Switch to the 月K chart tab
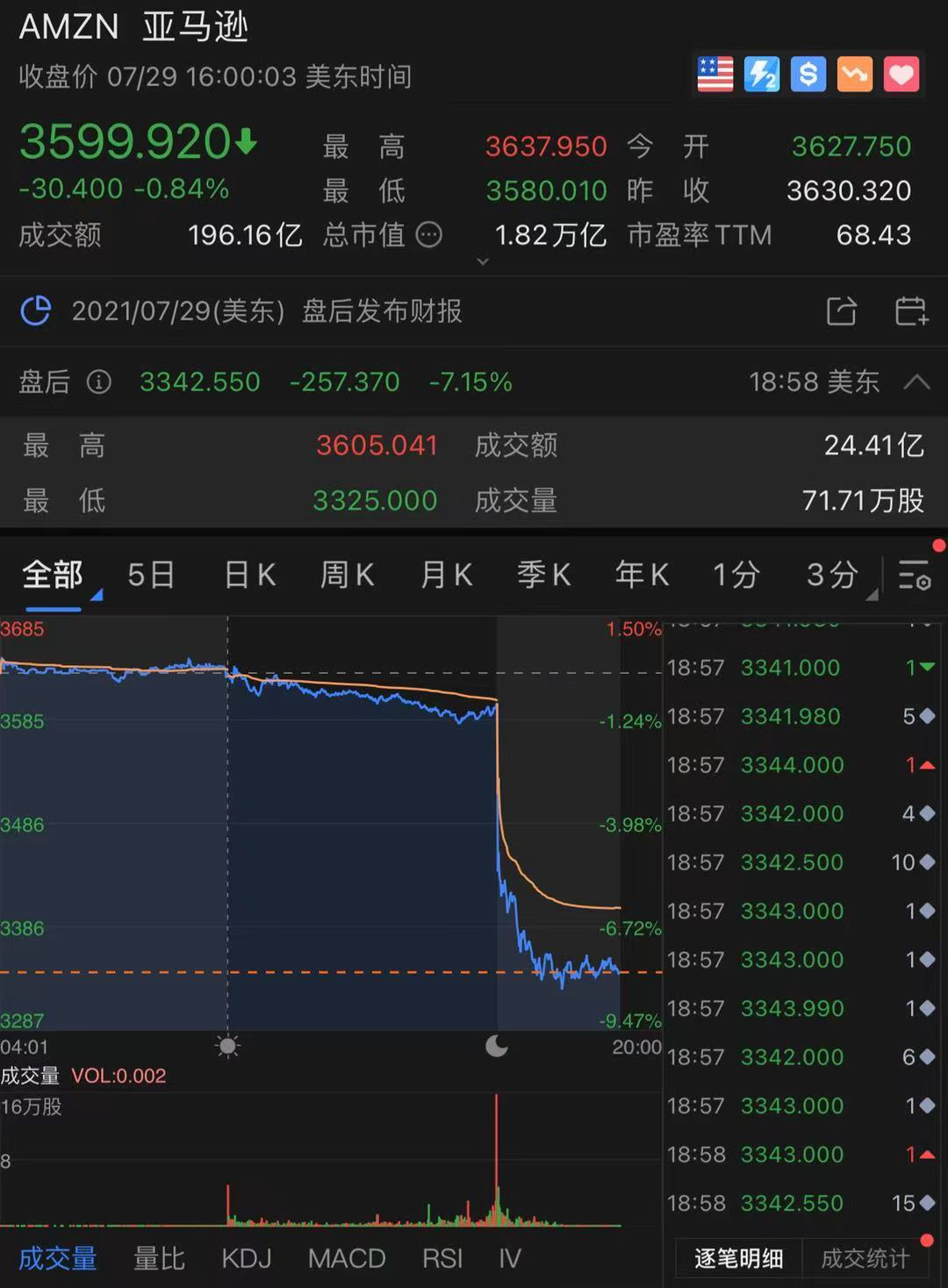Screen dimensions: 948x1288 click(447, 576)
